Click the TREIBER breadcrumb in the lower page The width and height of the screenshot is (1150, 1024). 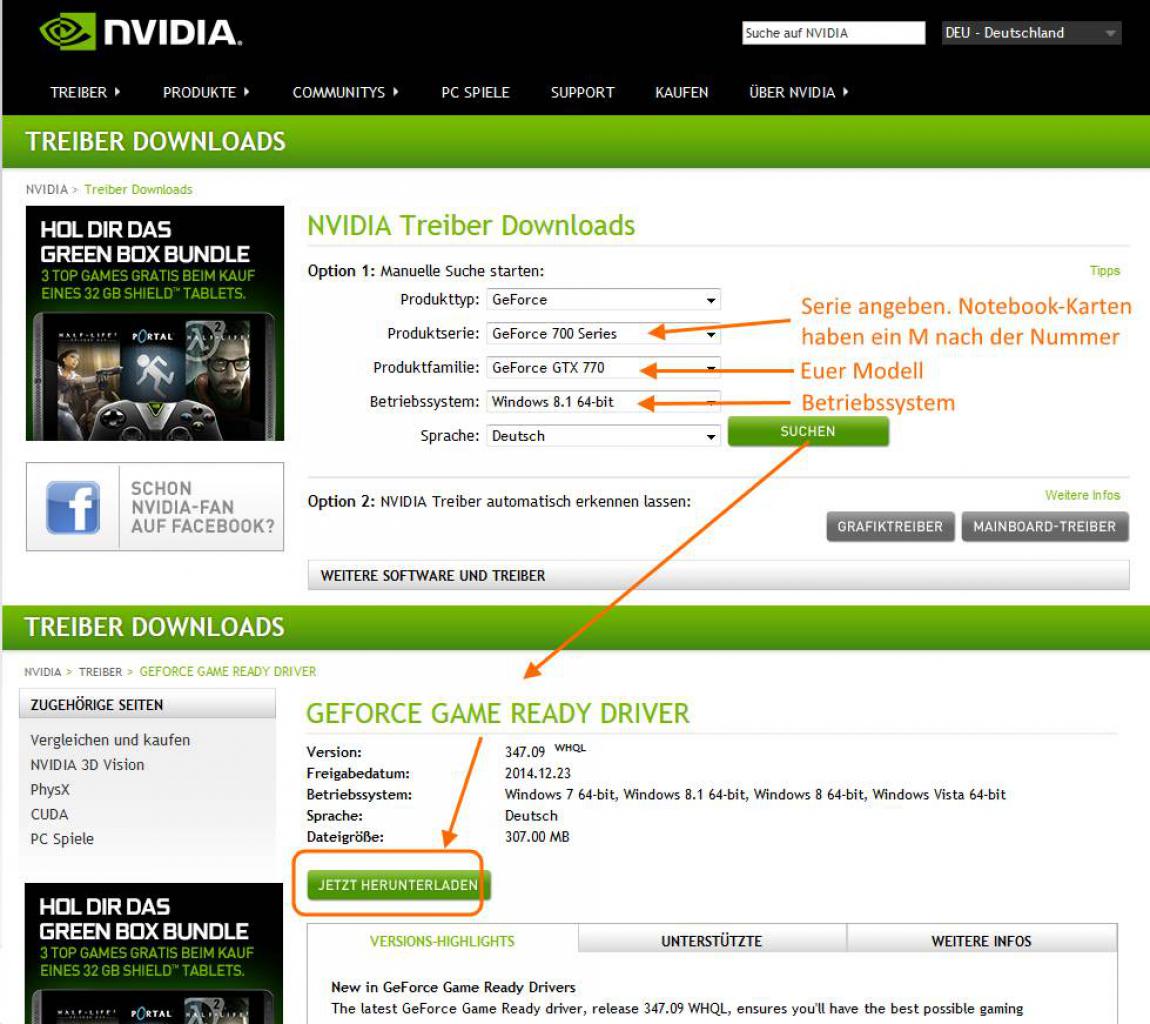click(100, 672)
